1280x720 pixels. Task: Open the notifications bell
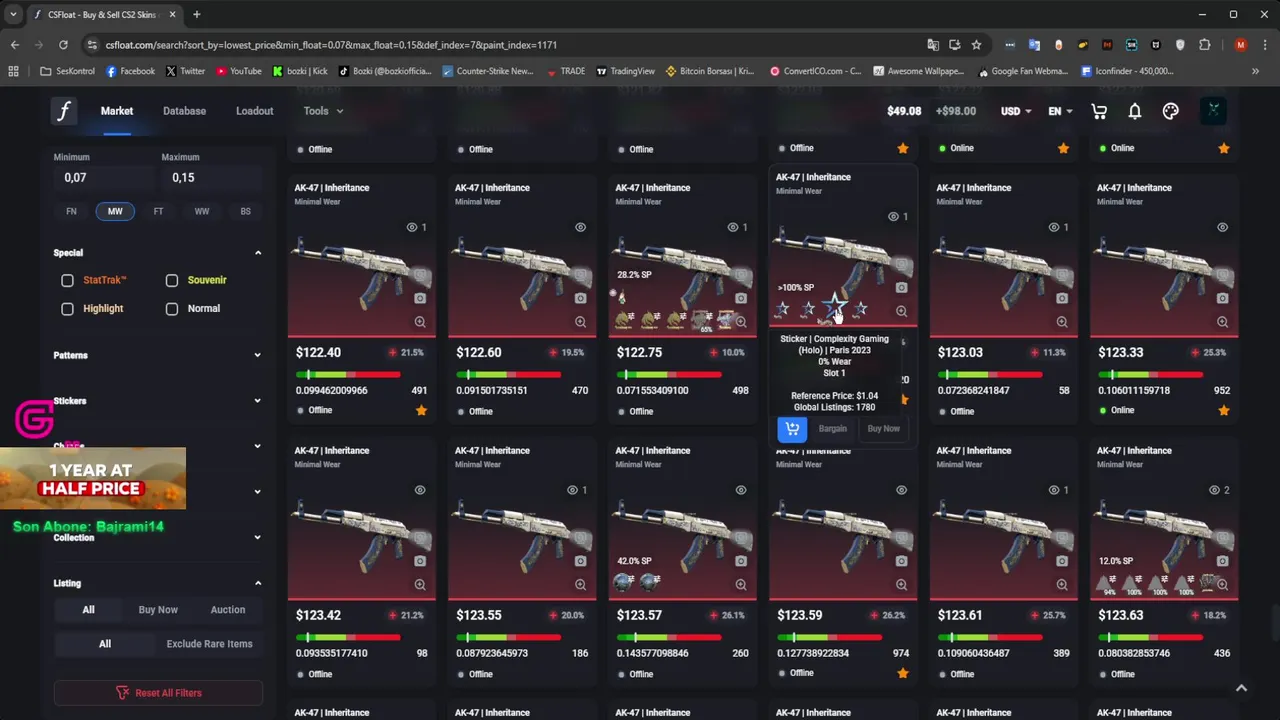tap(1135, 111)
